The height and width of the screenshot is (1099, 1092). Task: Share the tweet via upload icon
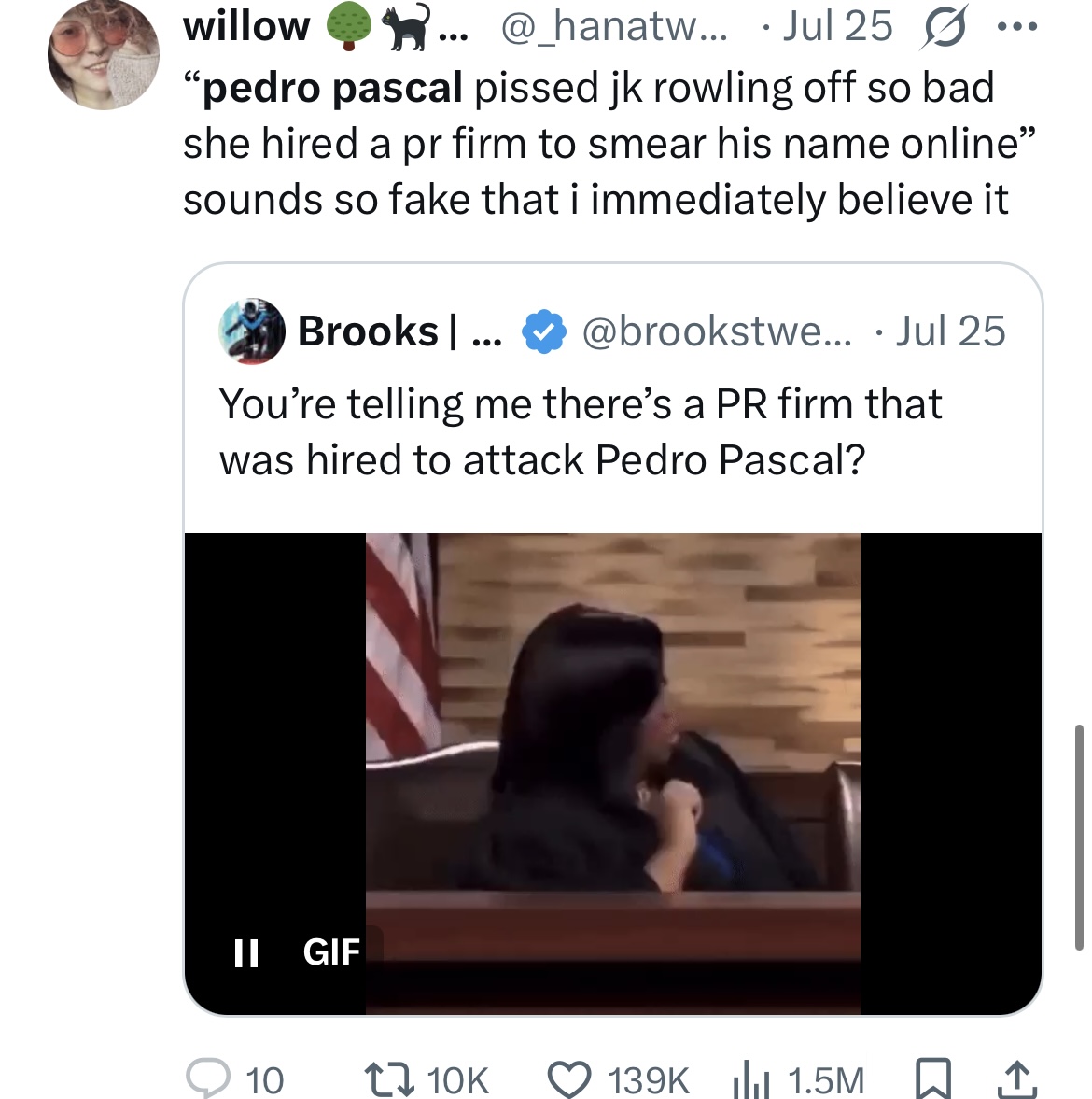click(x=1017, y=1079)
